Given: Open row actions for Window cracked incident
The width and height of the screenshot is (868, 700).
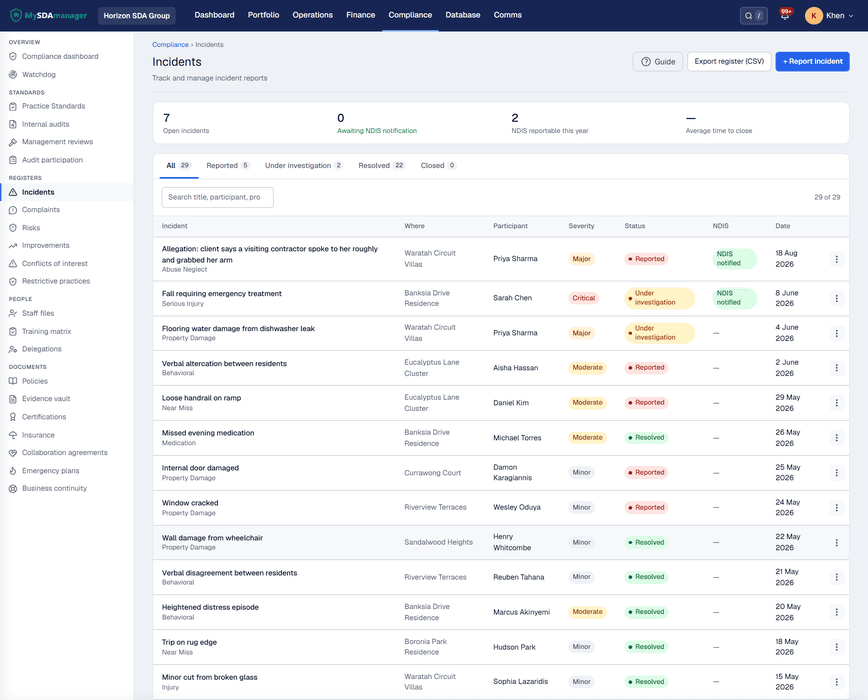Looking at the screenshot, I should coord(836,507).
